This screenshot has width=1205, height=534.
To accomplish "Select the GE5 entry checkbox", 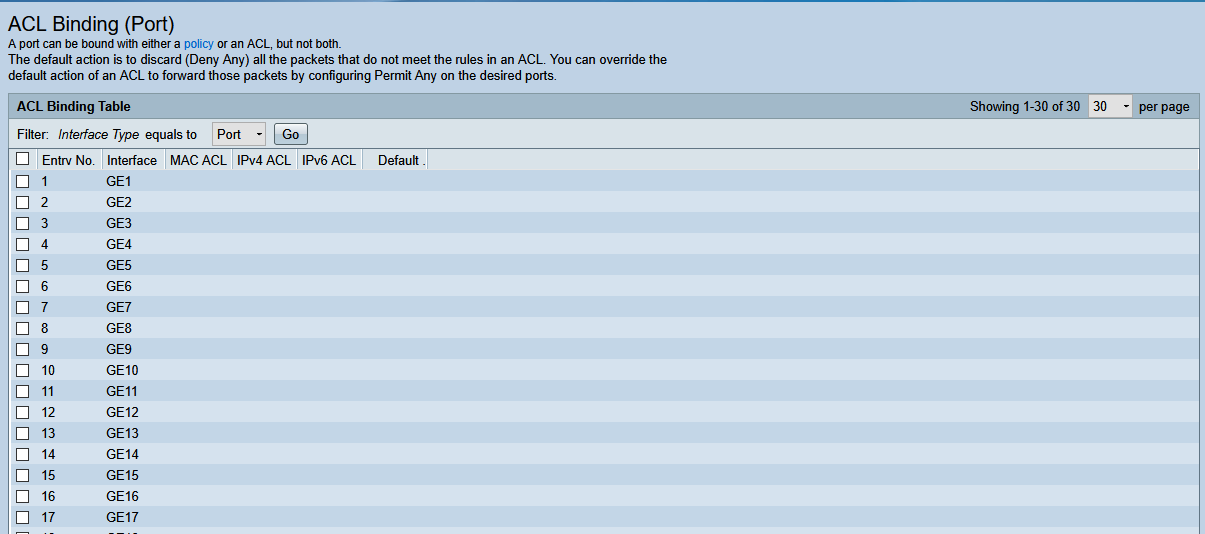I will click(x=22, y=265).
